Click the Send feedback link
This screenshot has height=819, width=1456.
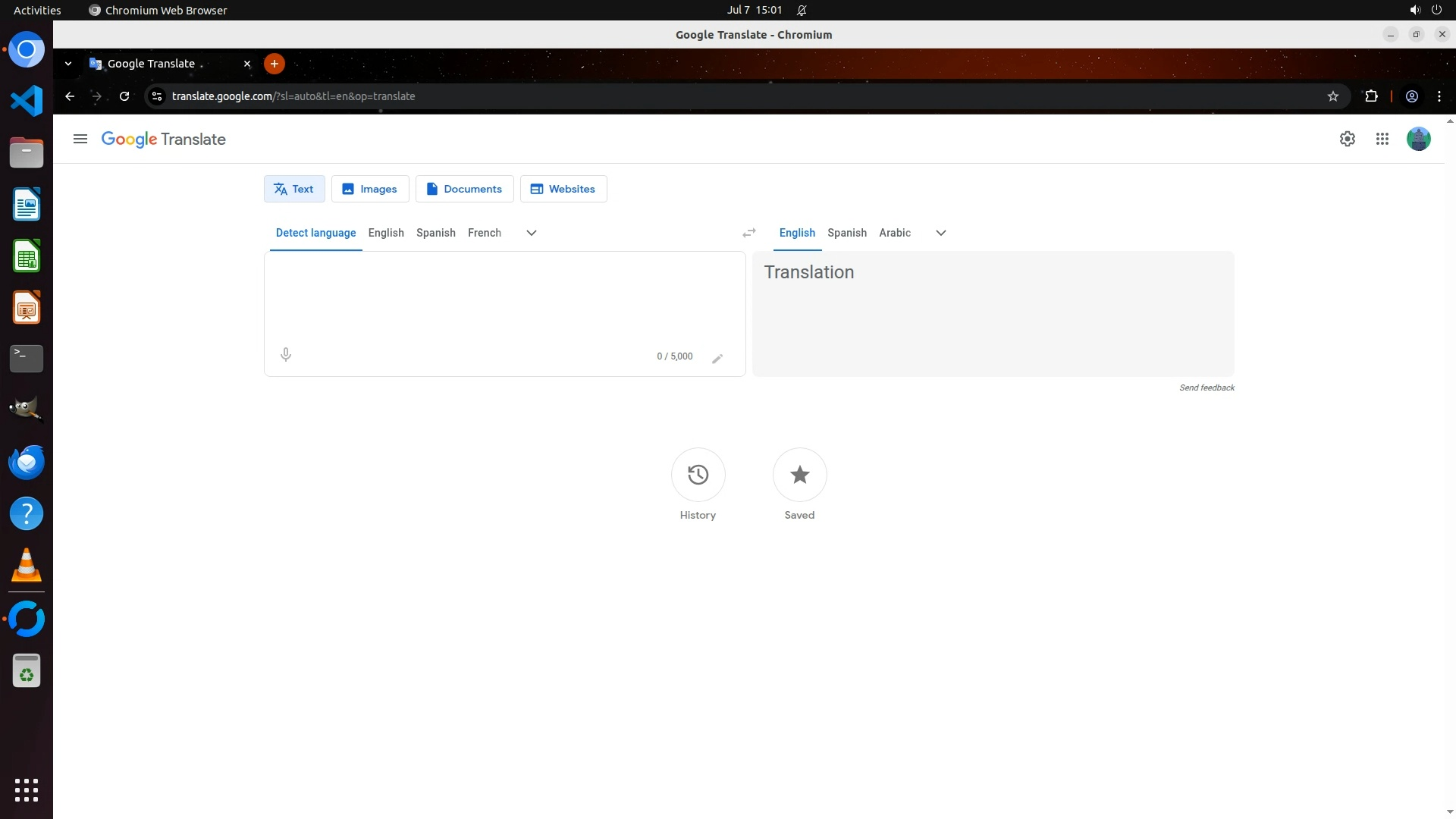(x=1207, y=388)
